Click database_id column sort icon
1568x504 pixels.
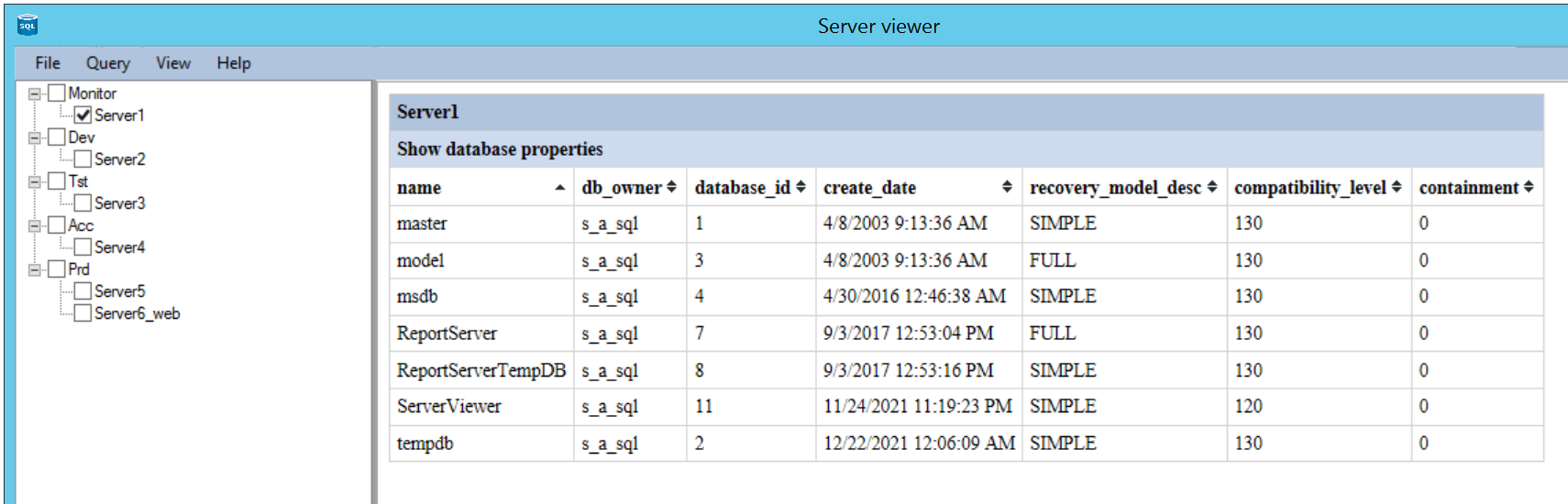(801, 187)
